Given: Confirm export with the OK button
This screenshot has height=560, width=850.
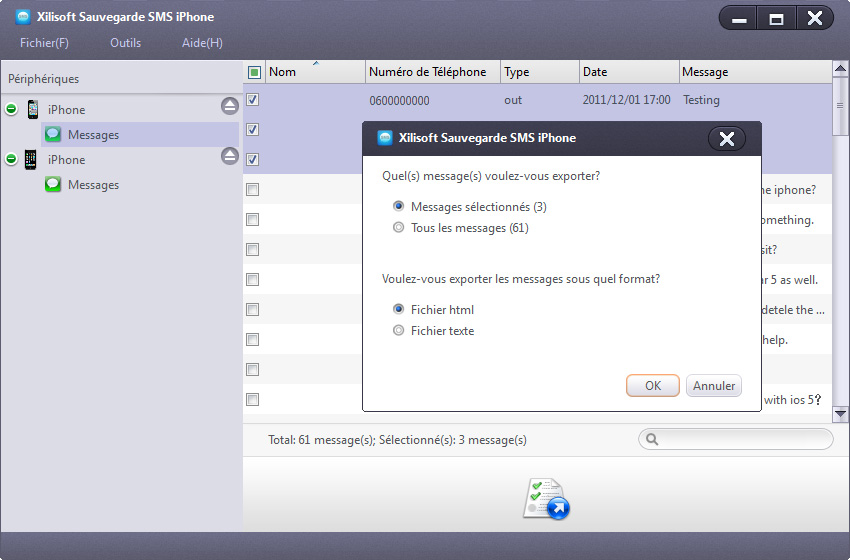Looking at the screenshot, I should click(x=653, y=385).
